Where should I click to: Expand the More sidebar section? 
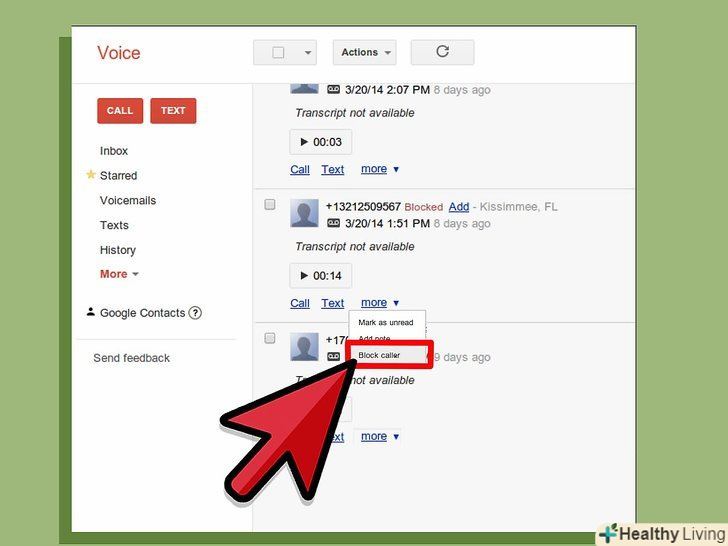[x=119, y=274]
